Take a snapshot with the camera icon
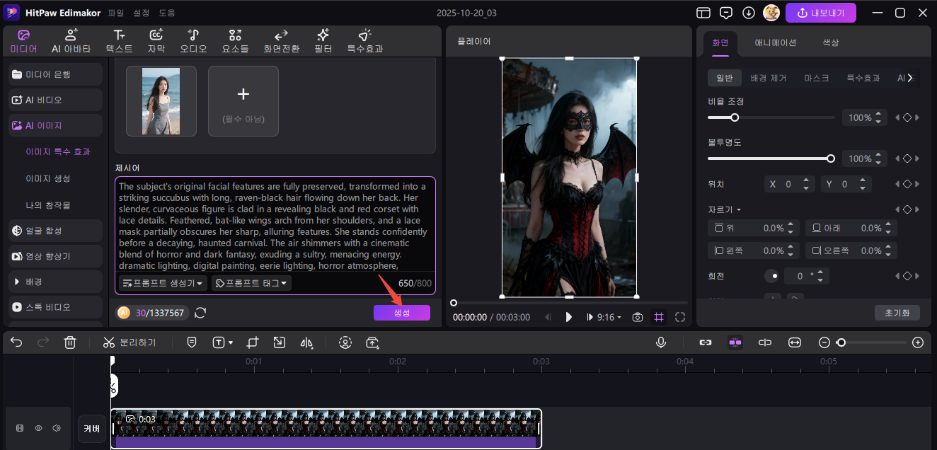937x450 pixels. [x=637, y=317]
